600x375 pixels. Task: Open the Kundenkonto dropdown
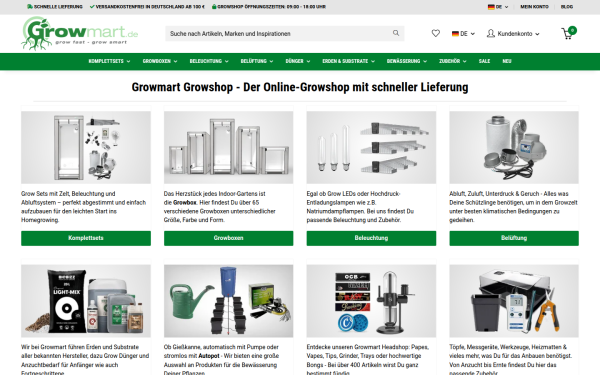(513, 34)
